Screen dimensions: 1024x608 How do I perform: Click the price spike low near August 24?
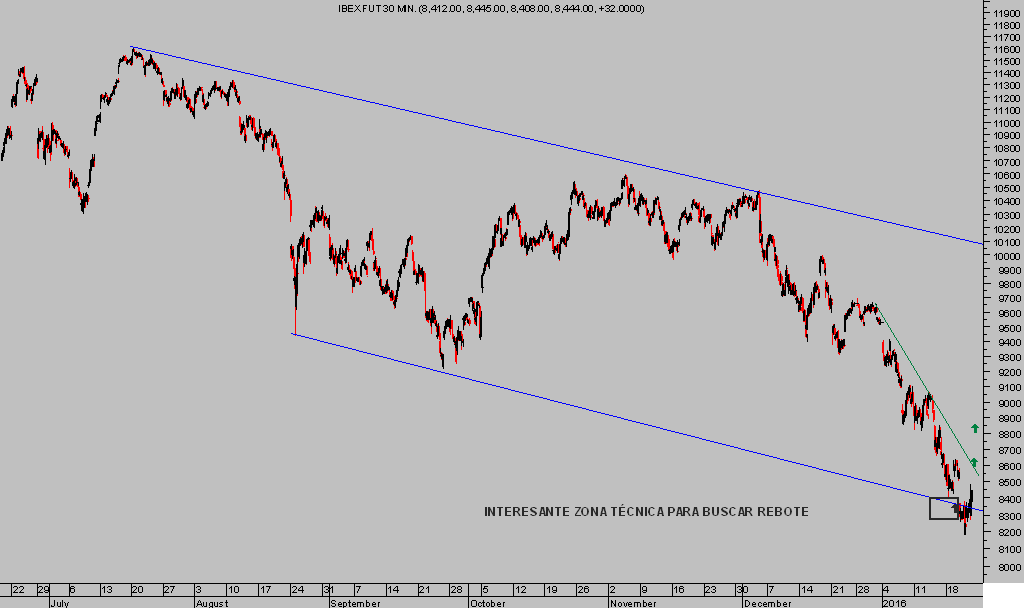295,330
